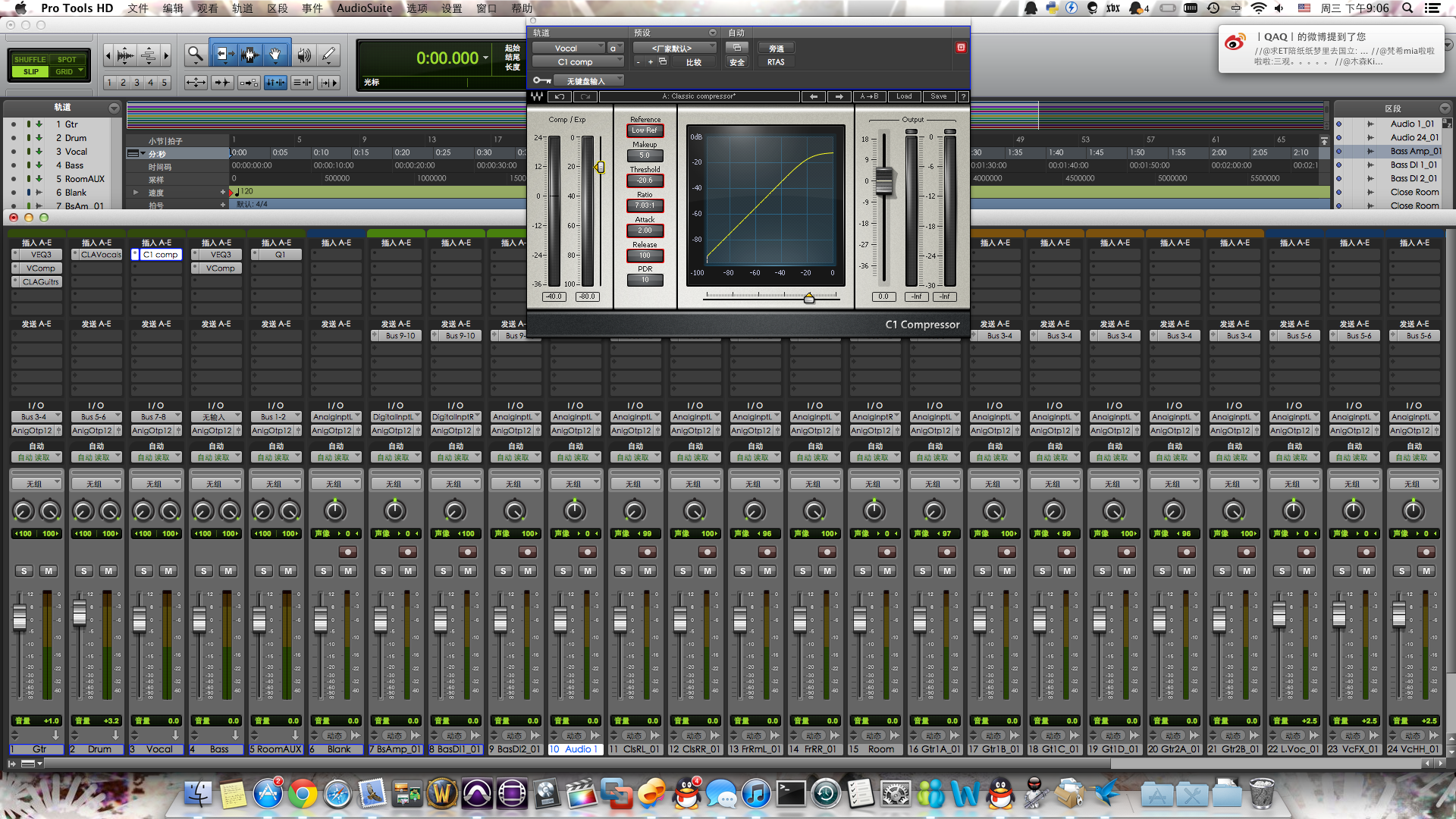Click the Waves logo in plugin toolbar

click(x=537, y=96)
